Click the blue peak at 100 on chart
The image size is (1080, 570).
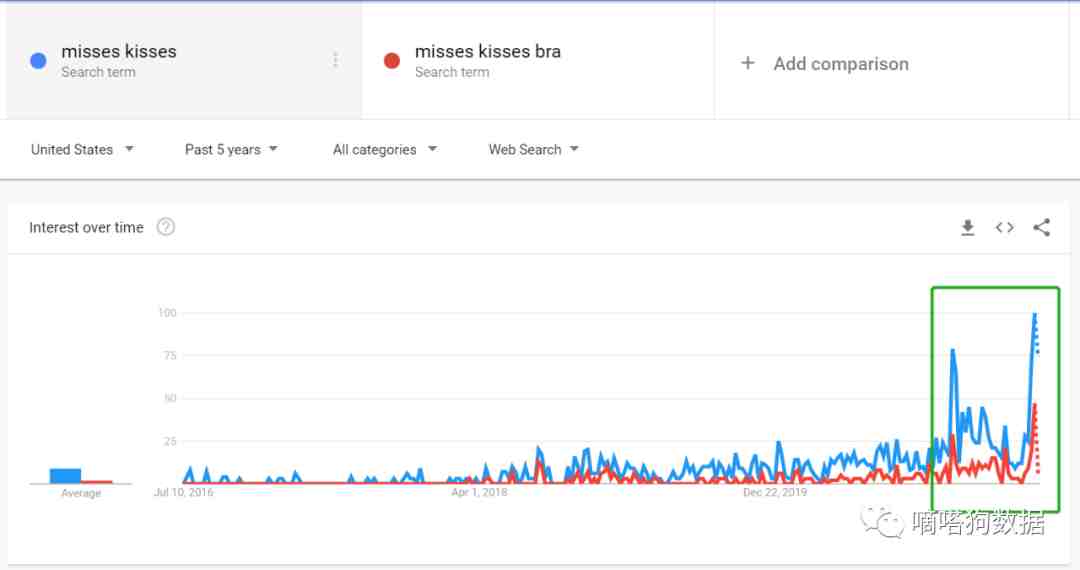pyautogui.click(x=1034, y=315)
